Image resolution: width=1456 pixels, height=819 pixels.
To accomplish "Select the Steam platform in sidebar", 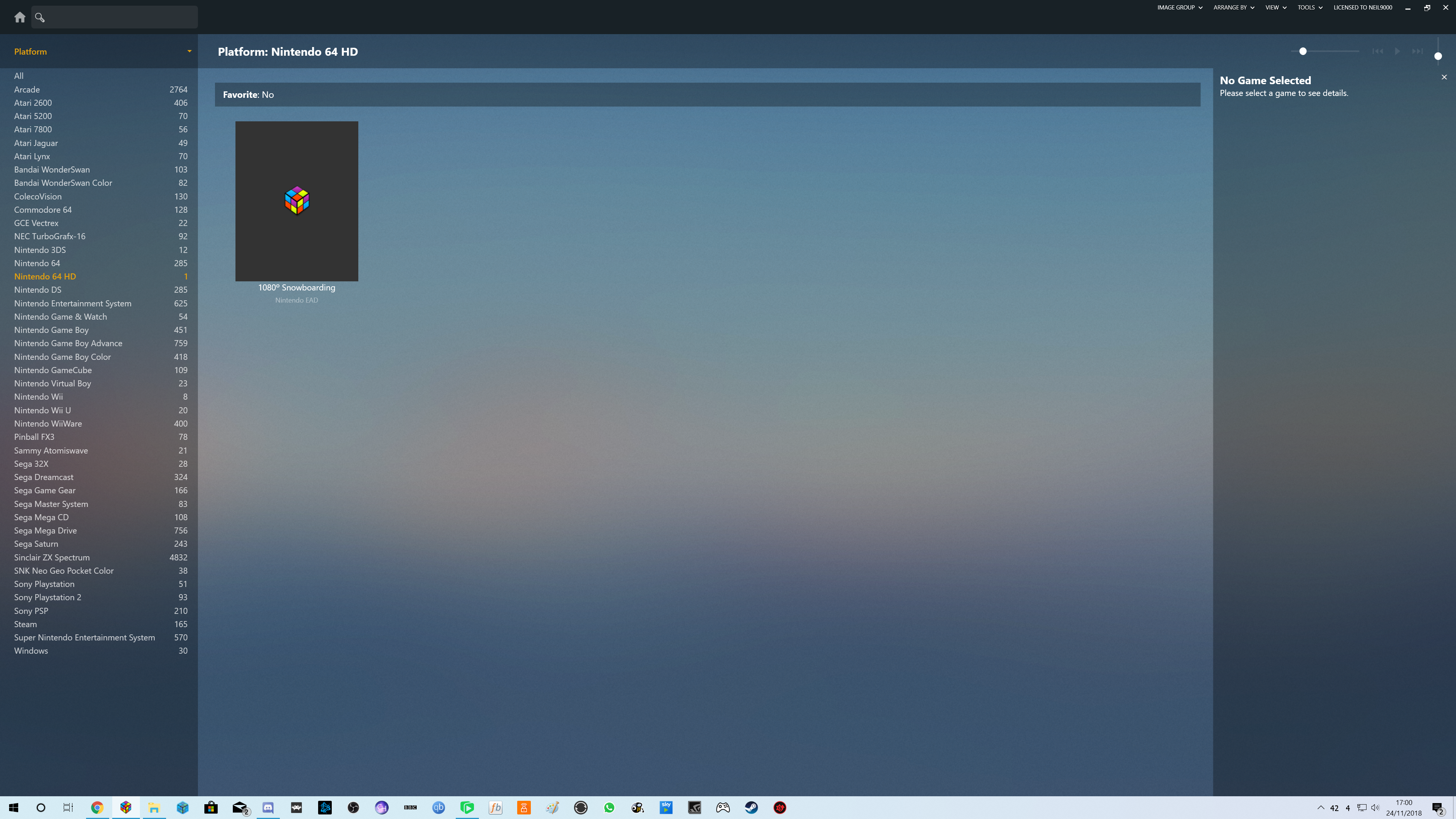I will pos(99,624).
